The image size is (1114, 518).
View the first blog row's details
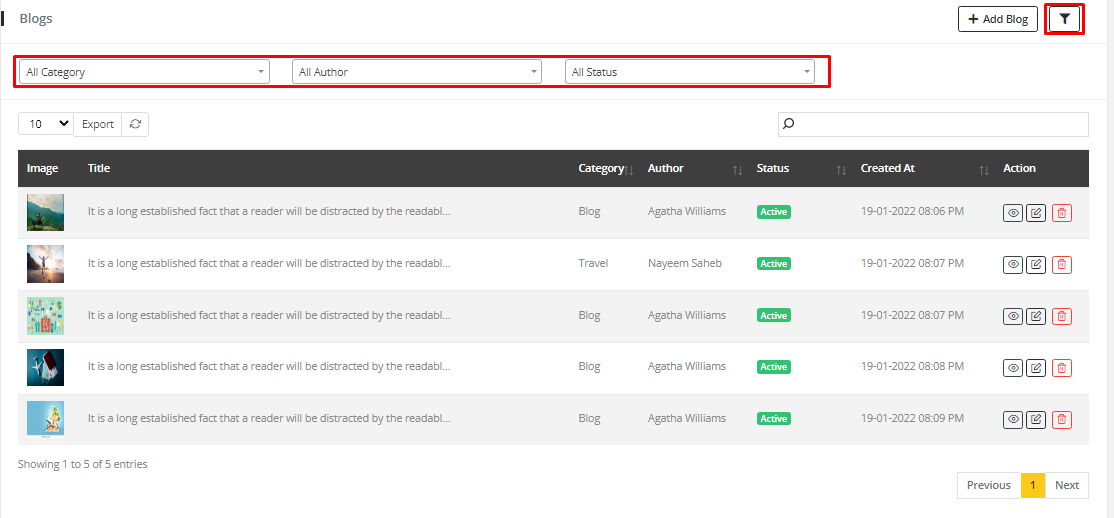pyautogui.click(x=1013, y=213)
